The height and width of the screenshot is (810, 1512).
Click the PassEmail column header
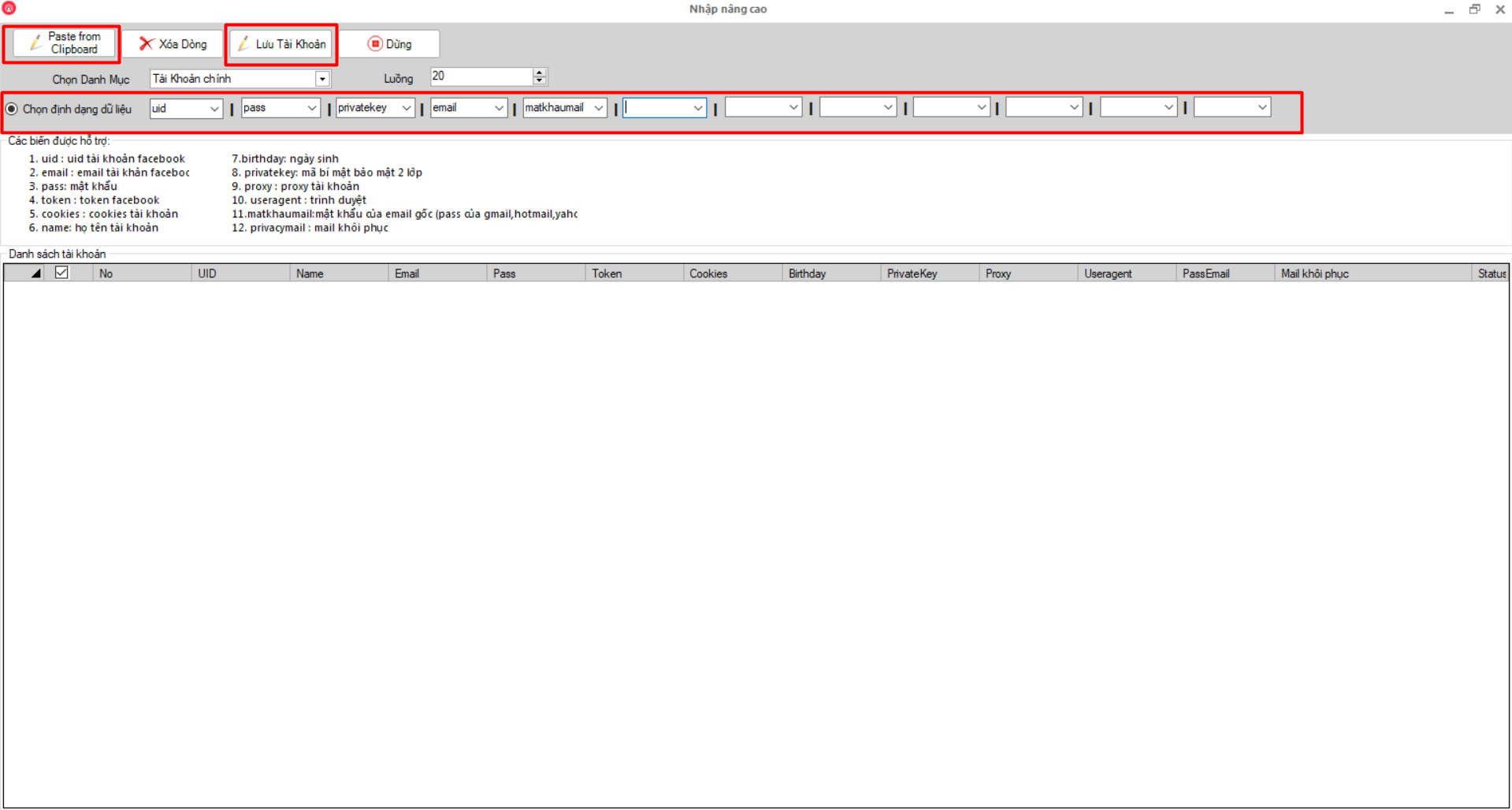tap(1225, 273)
